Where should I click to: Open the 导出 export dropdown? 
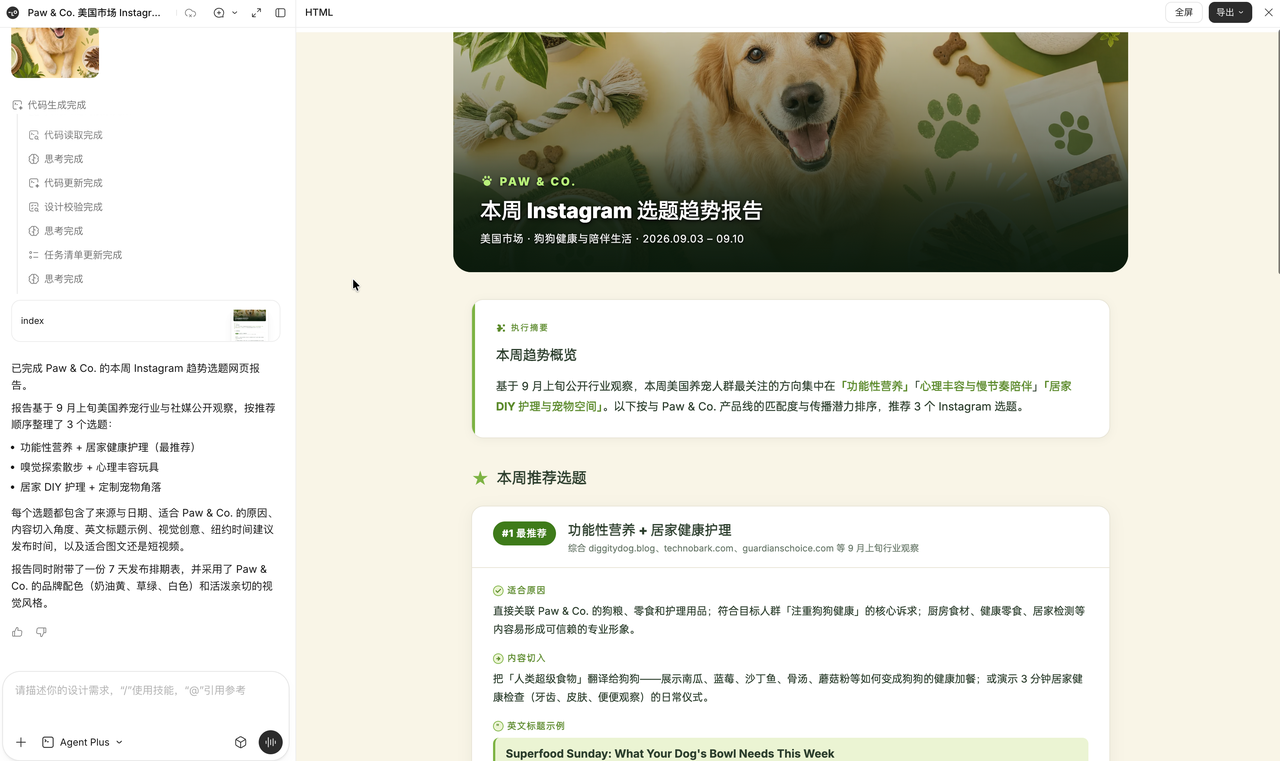(x=1230, y=13)
